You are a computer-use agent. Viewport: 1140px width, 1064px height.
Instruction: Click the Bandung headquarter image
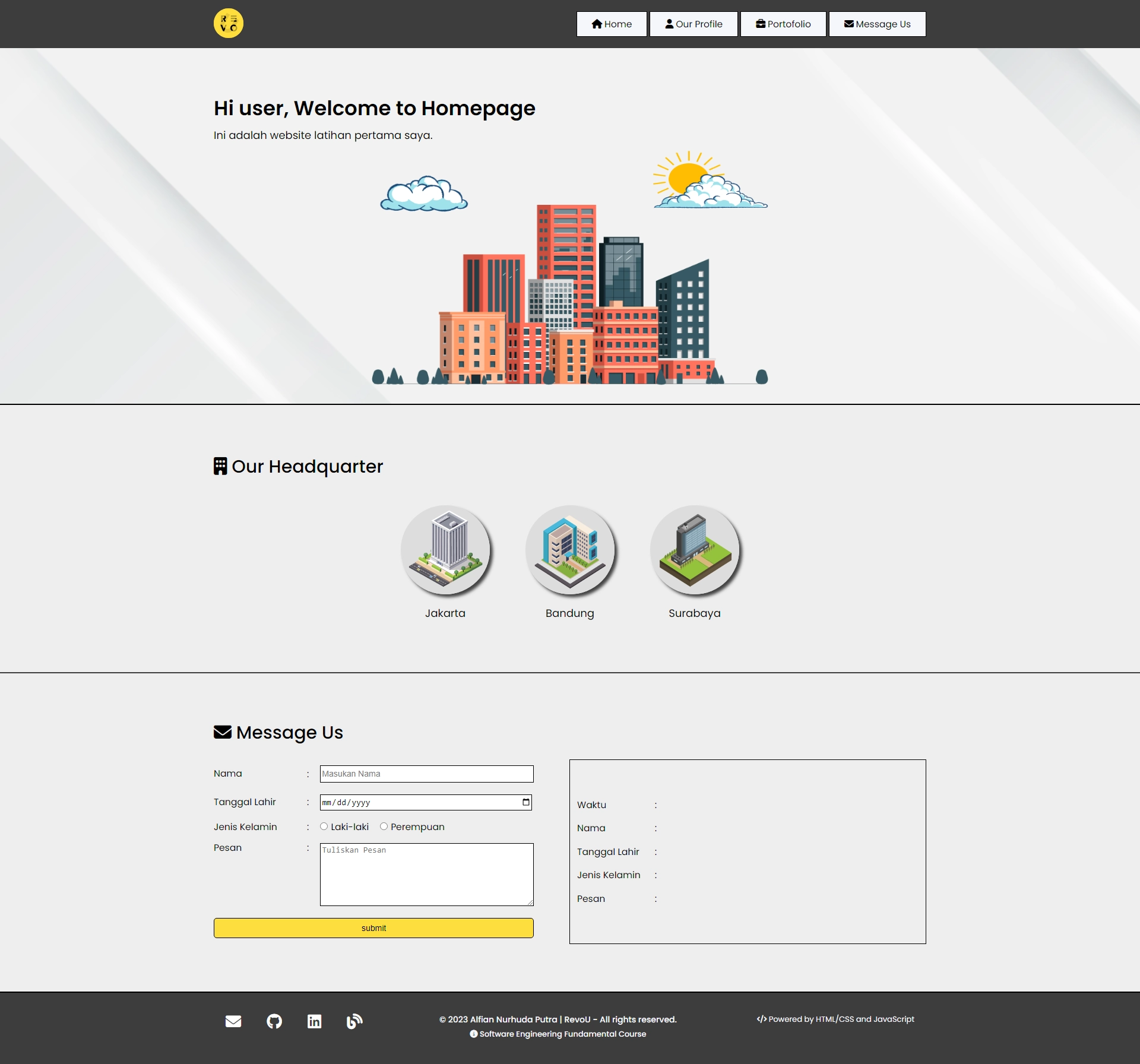569,550
